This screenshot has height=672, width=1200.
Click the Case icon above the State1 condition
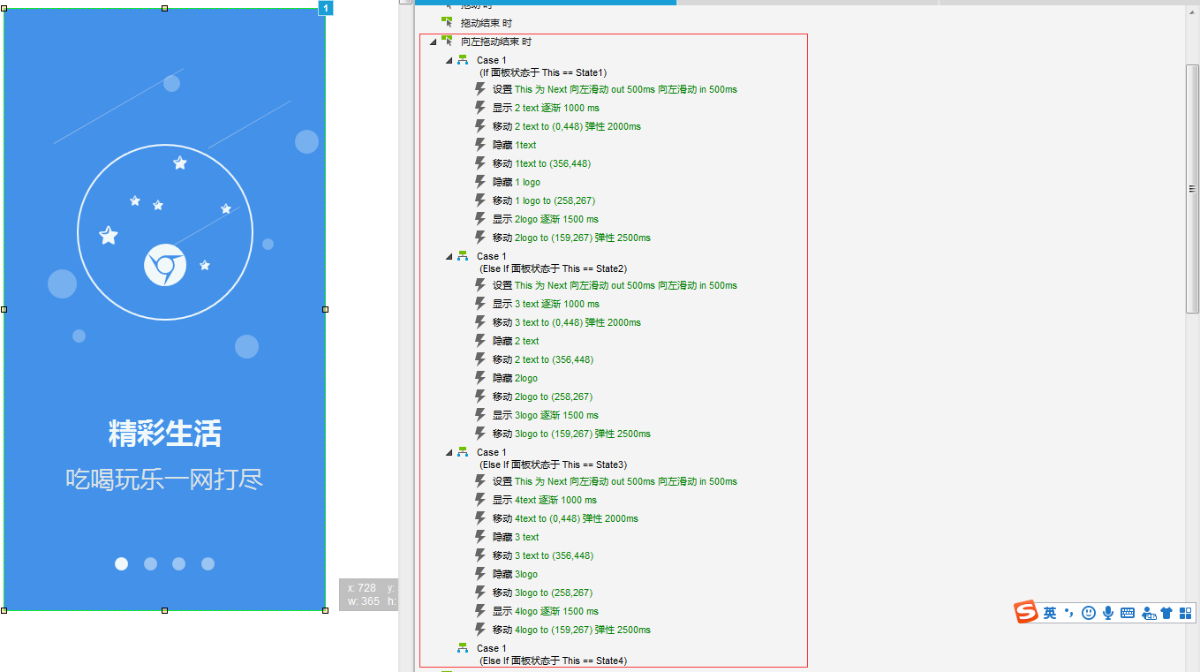click(462, 60)
